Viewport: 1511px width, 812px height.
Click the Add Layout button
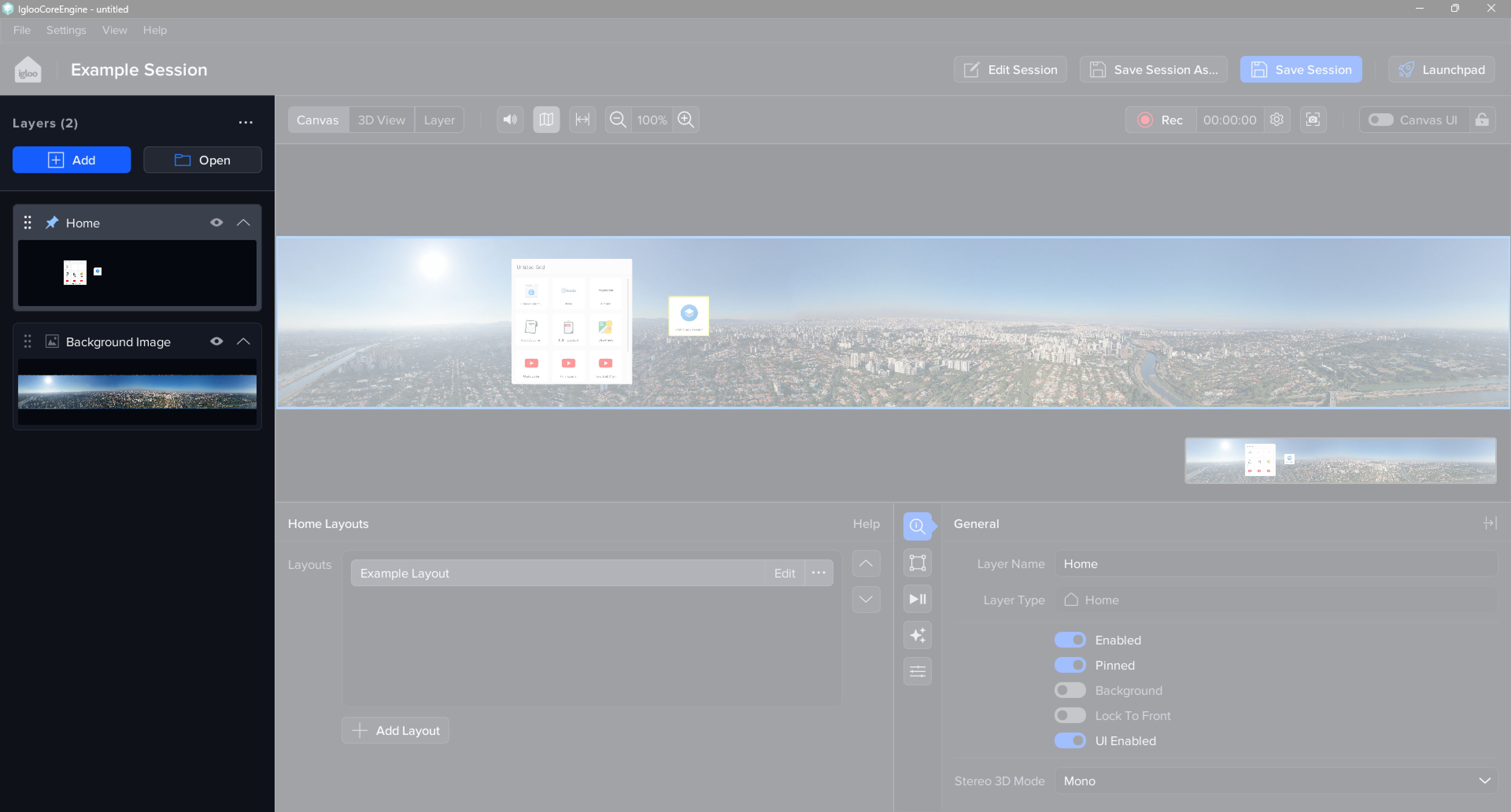tap(395, 731)
